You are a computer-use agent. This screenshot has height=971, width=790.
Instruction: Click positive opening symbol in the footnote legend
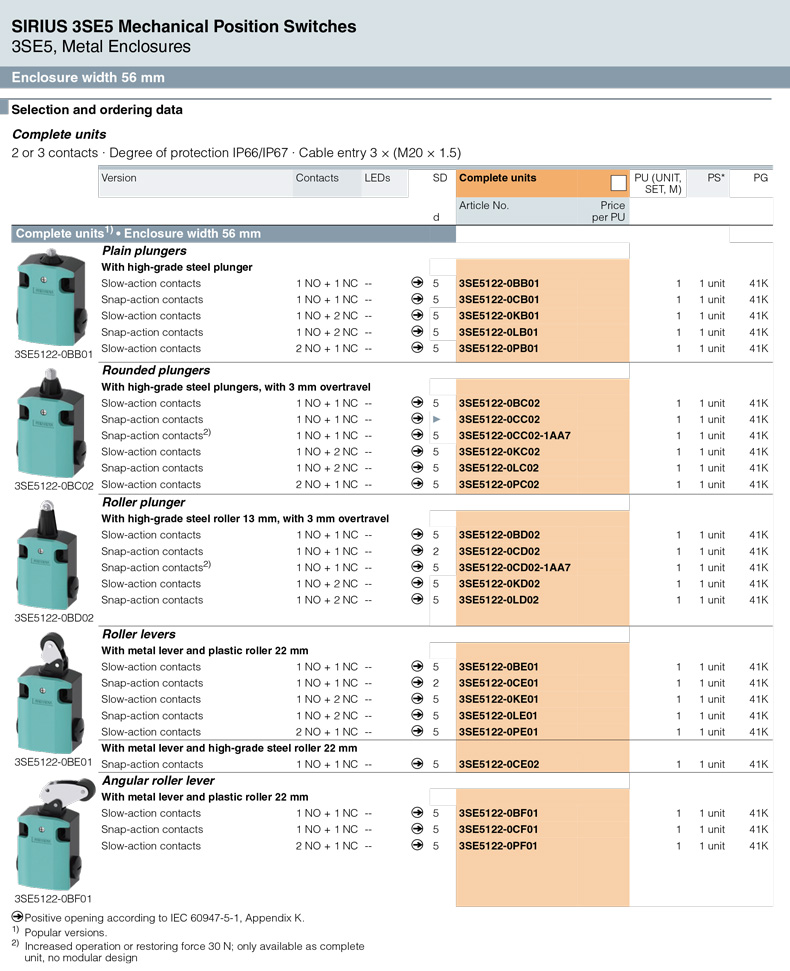pos(17,917)
